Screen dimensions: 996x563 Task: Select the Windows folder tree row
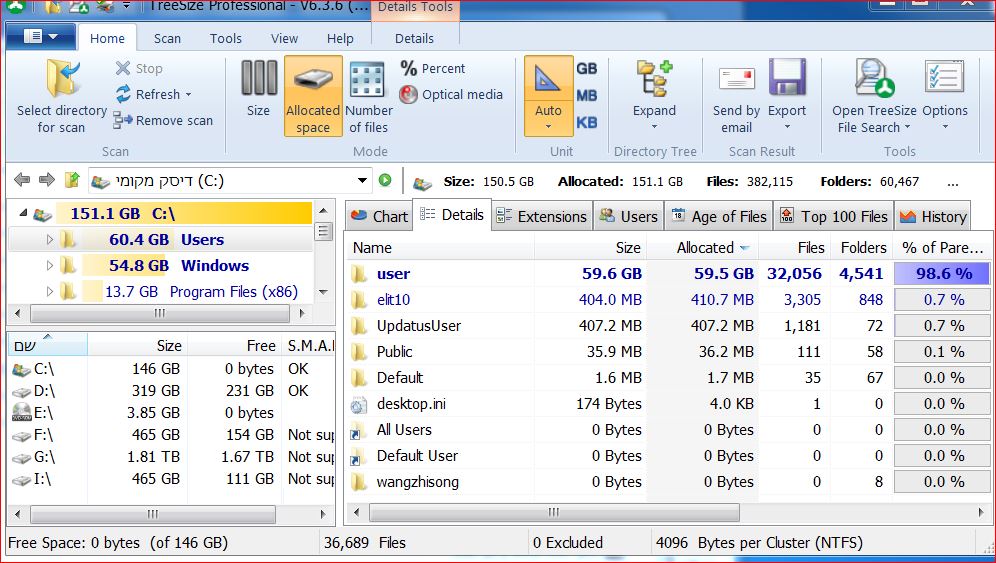(x=160, y=266)
